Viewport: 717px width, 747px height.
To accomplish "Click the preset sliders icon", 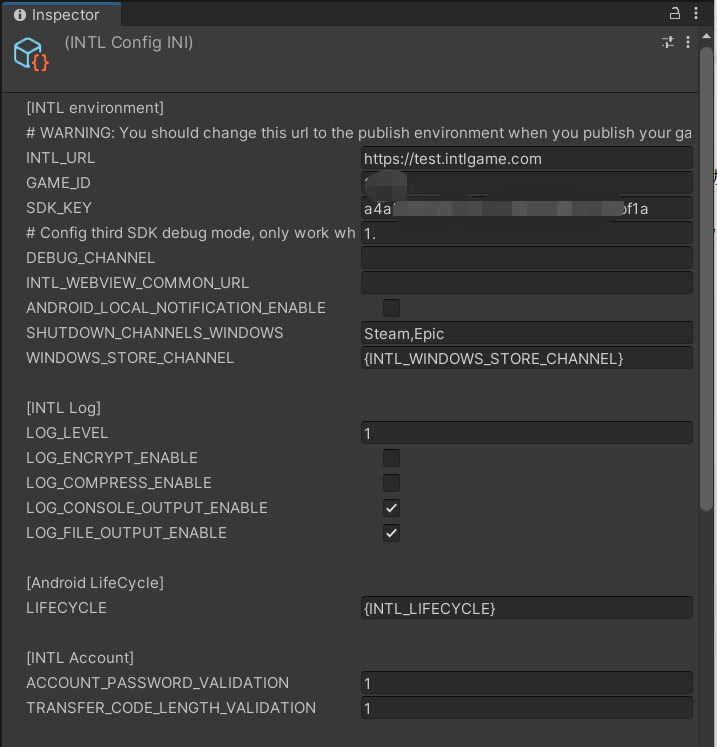I will (x=668, y=42).
